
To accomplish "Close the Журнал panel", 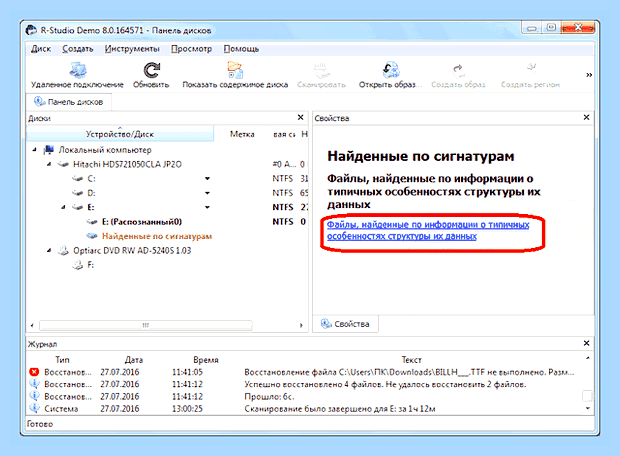I will coord(586,343).
